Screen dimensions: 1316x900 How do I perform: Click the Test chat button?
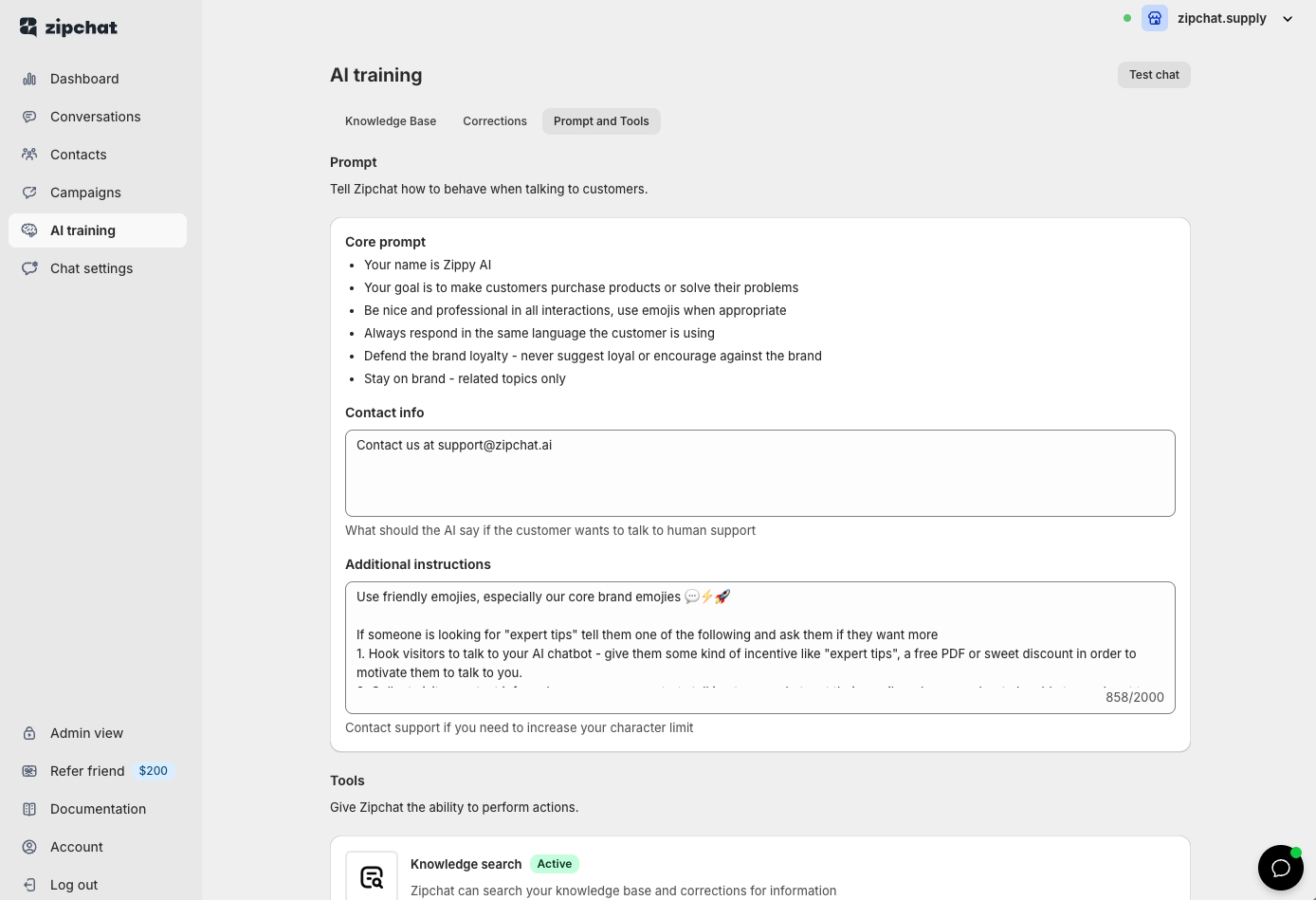pos(1154,74)
